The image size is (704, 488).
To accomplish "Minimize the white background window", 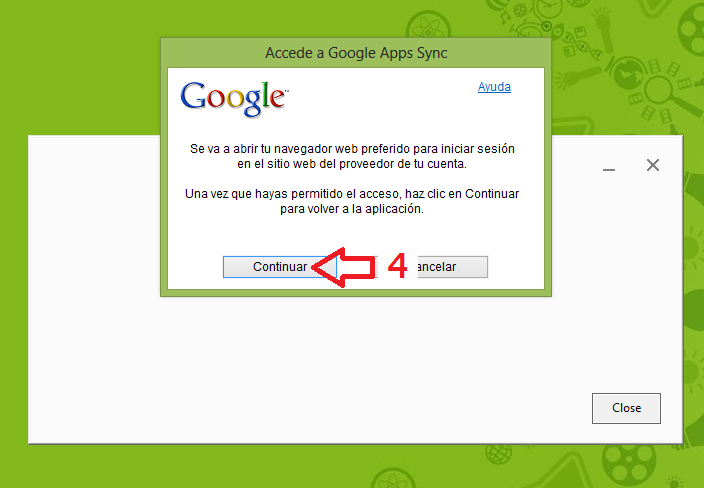I will [x=609, y=169].
